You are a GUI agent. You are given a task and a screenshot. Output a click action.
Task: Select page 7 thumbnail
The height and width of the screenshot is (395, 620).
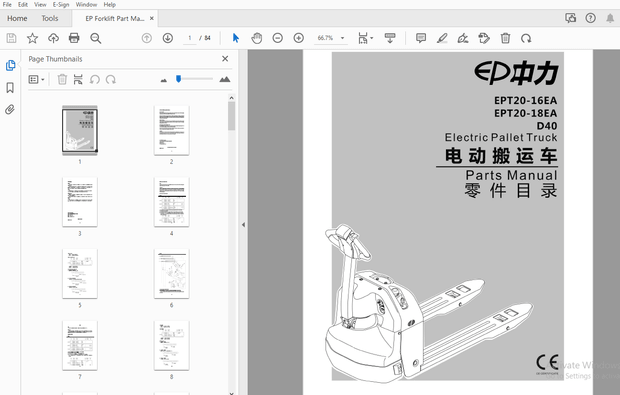click(80, 346)
